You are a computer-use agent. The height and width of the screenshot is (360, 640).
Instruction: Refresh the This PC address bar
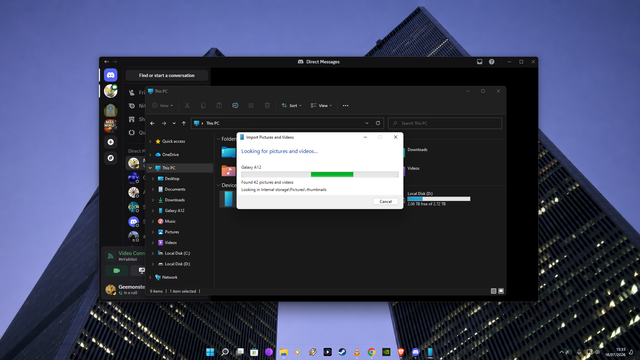point(378,123)
